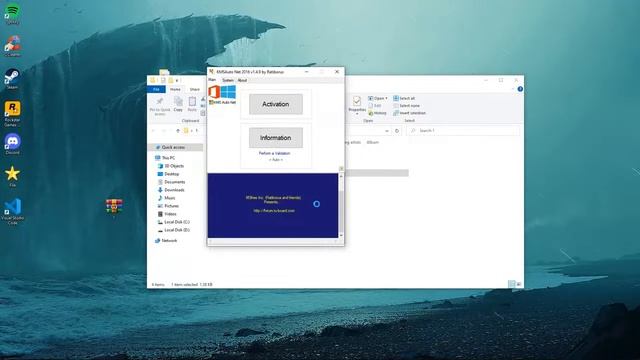This screenshot has width=640, height=360.
Task: Switch to details view icon in status bar
Action: 511,284
